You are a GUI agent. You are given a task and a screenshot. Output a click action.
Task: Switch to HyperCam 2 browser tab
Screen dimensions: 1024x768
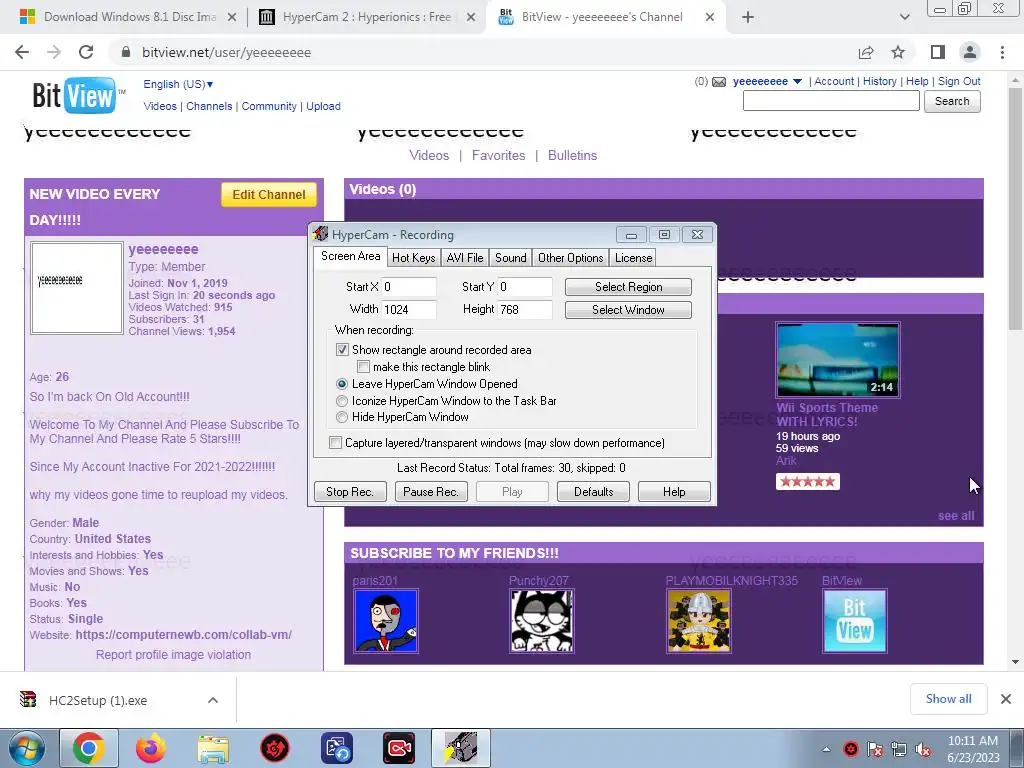[367, 17]
